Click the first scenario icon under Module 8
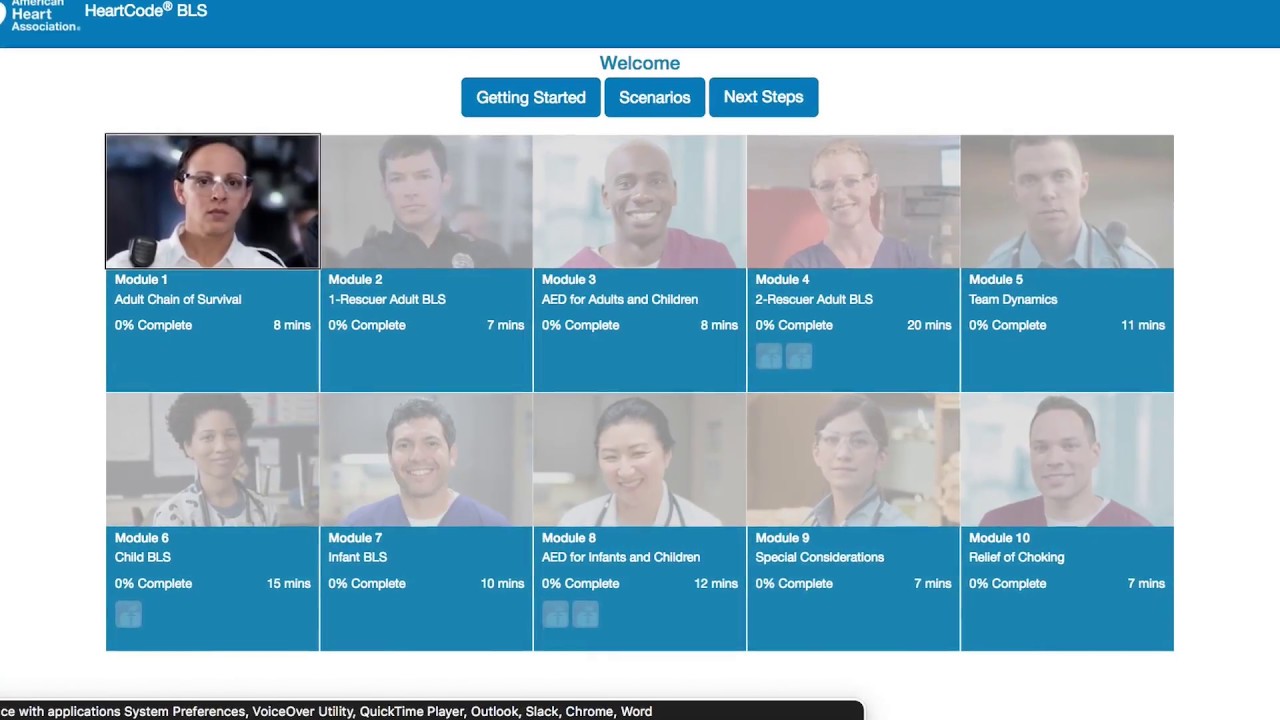Image resolution: width=1280 pixels, height=720 pixels. tap(555, 614)
